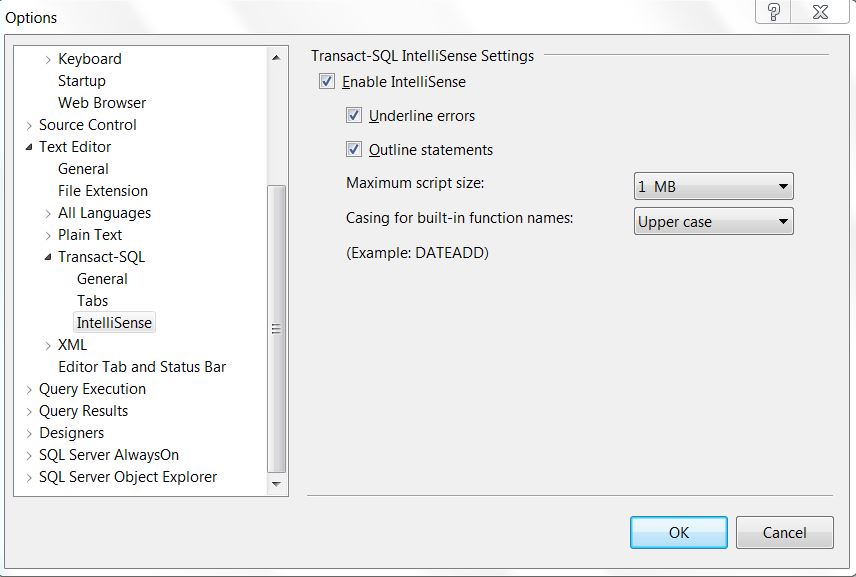
Task: Expand the XML tree node
Action: (x=47, y=344)
